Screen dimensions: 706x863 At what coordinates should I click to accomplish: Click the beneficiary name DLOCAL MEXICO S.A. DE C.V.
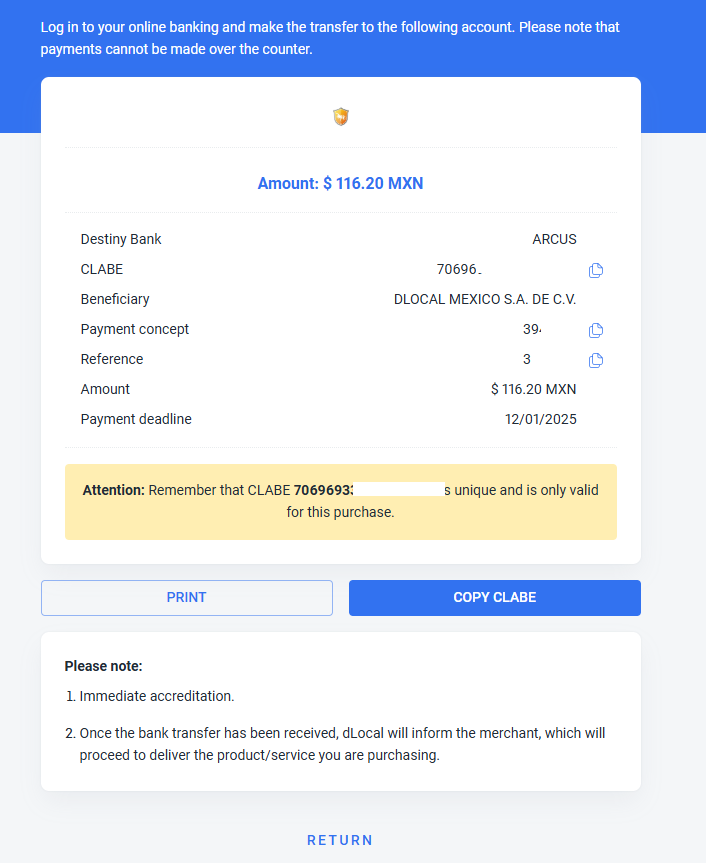[x=485, y=299]
